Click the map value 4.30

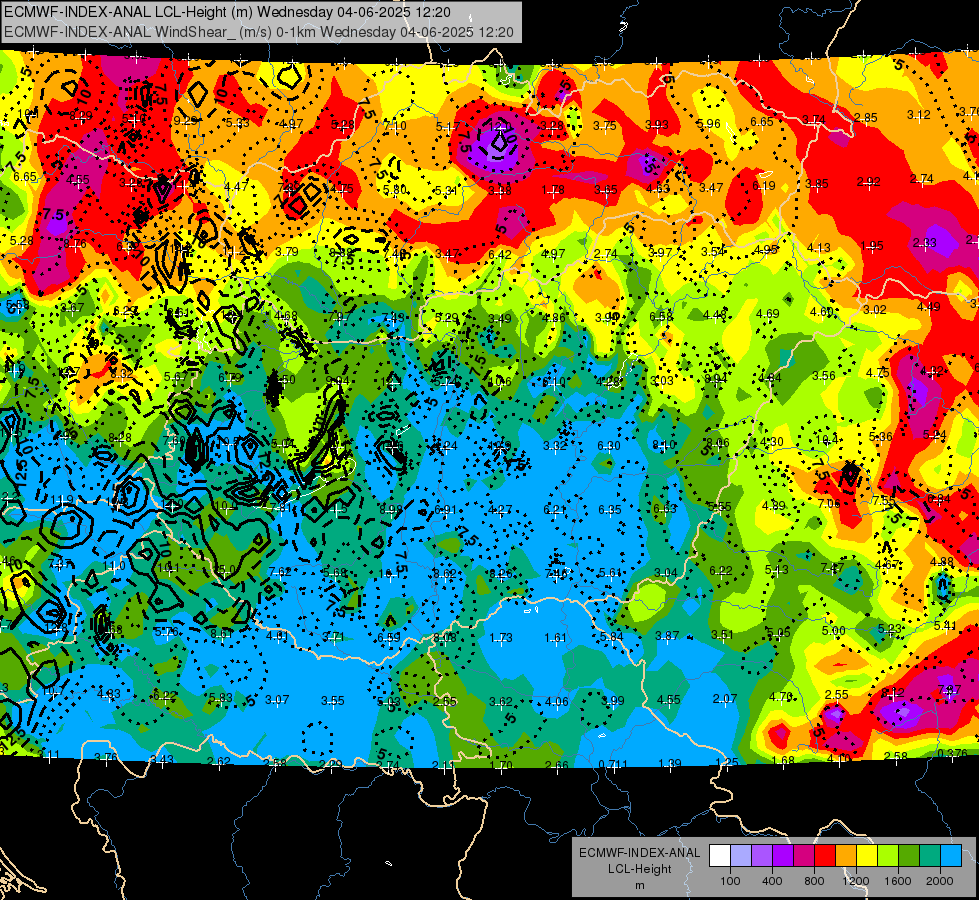click(x=772, y=442)
